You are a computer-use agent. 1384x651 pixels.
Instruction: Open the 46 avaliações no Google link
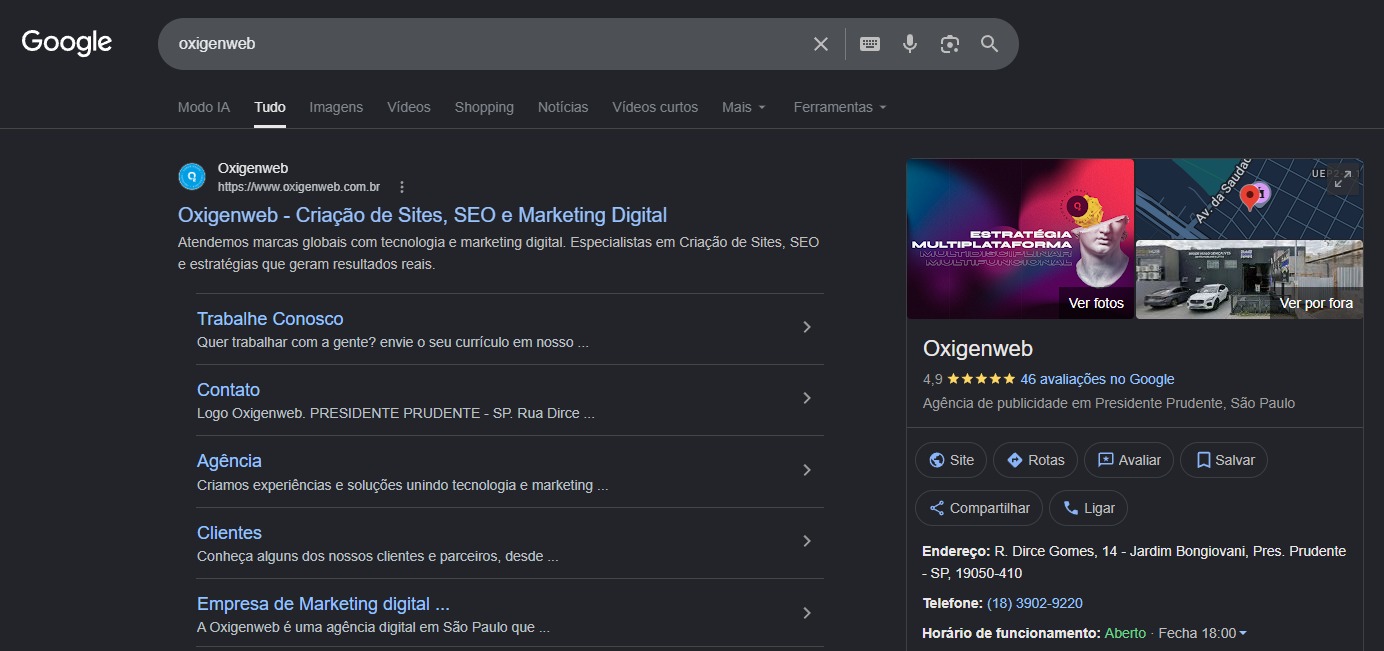[1097, 379]
